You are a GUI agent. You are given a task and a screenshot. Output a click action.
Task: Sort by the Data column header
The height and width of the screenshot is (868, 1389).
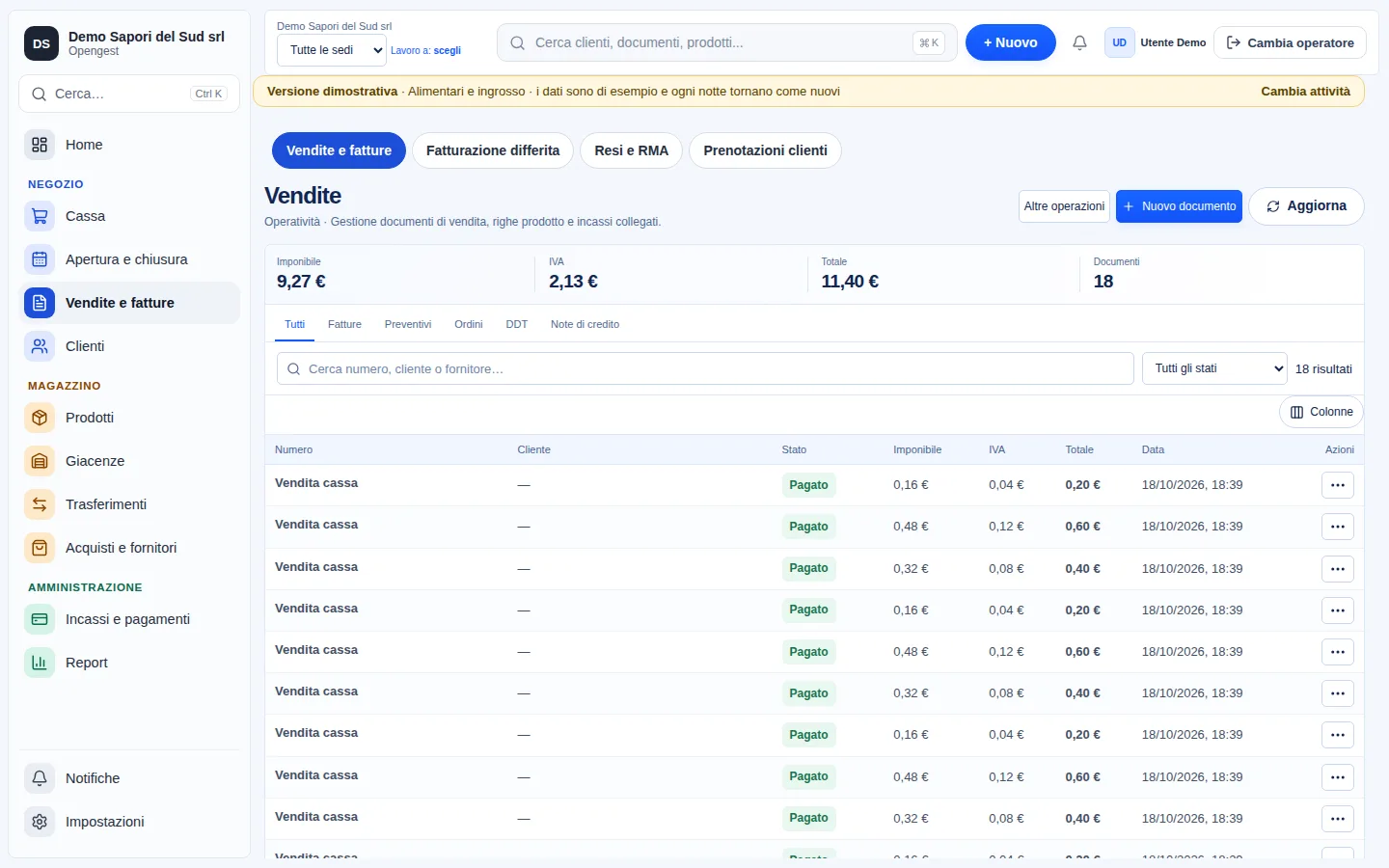click(x=1153, y=449)
